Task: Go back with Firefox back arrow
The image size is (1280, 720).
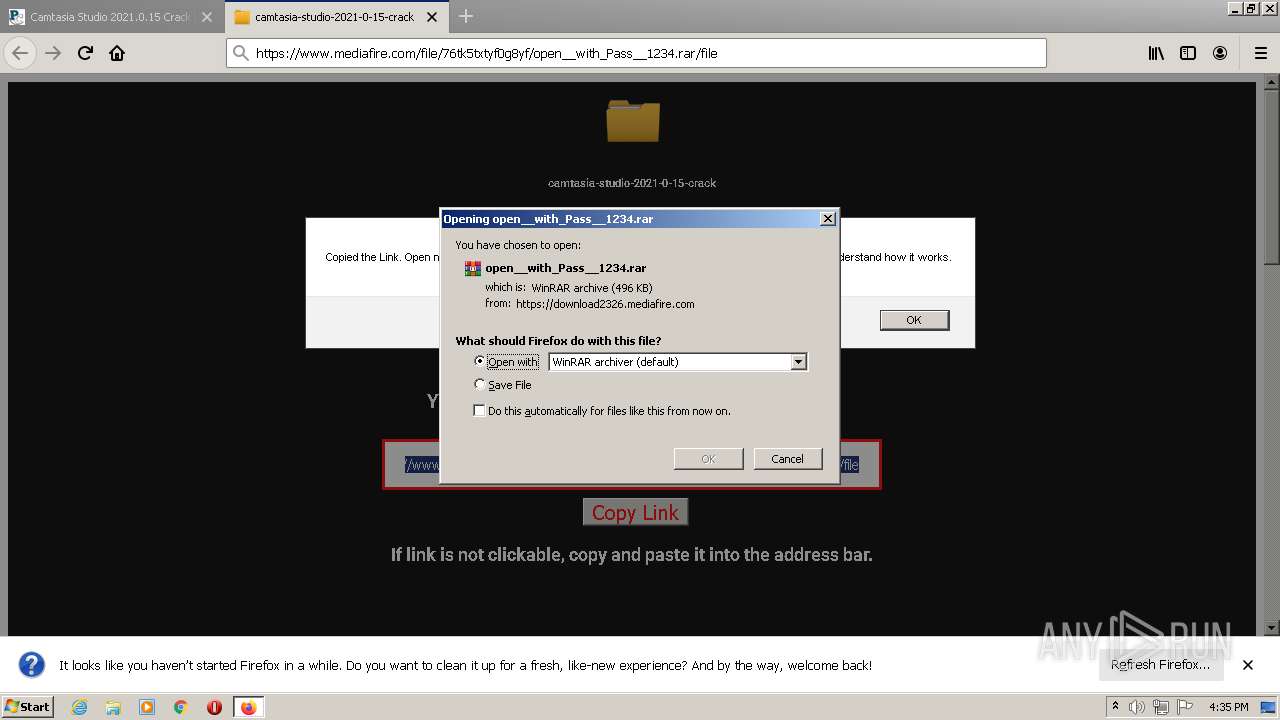Action: tap(20, 53)
